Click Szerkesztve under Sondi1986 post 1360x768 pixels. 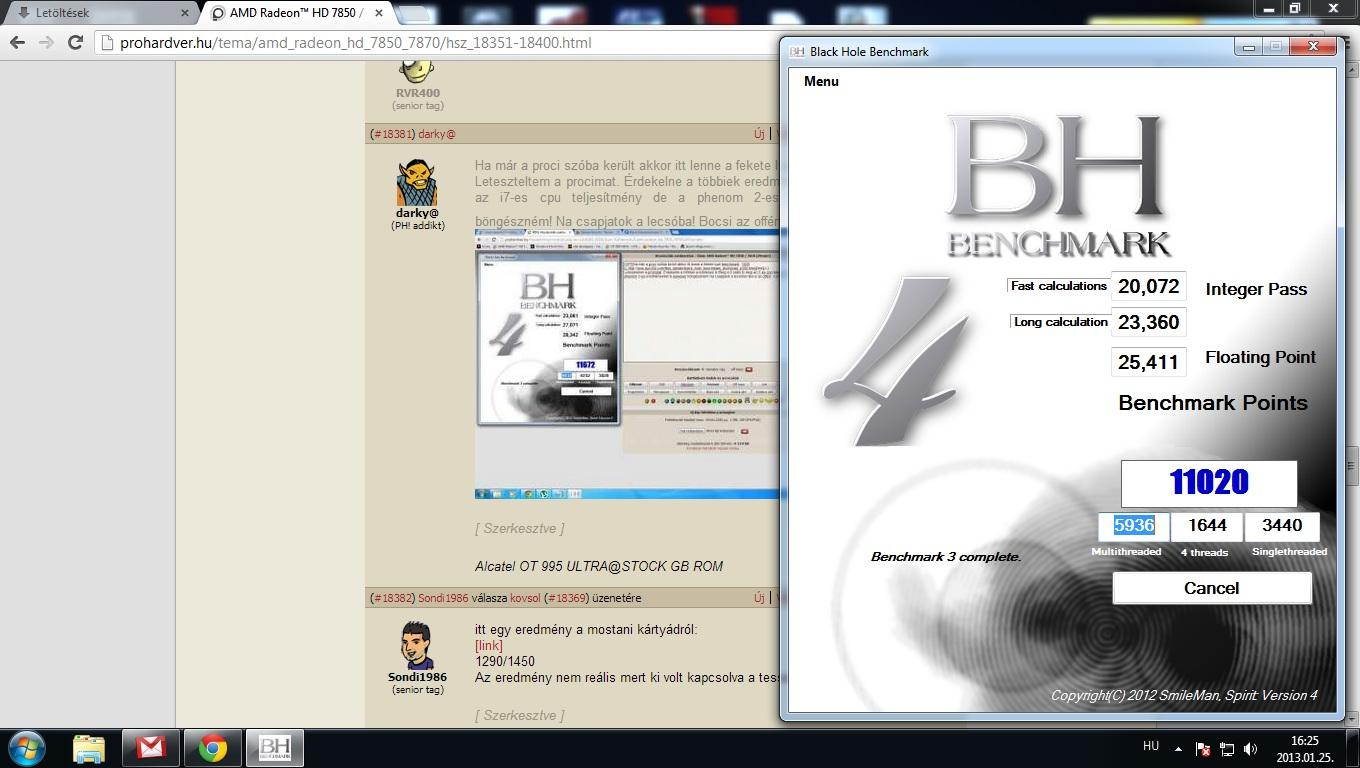[519, 715]
